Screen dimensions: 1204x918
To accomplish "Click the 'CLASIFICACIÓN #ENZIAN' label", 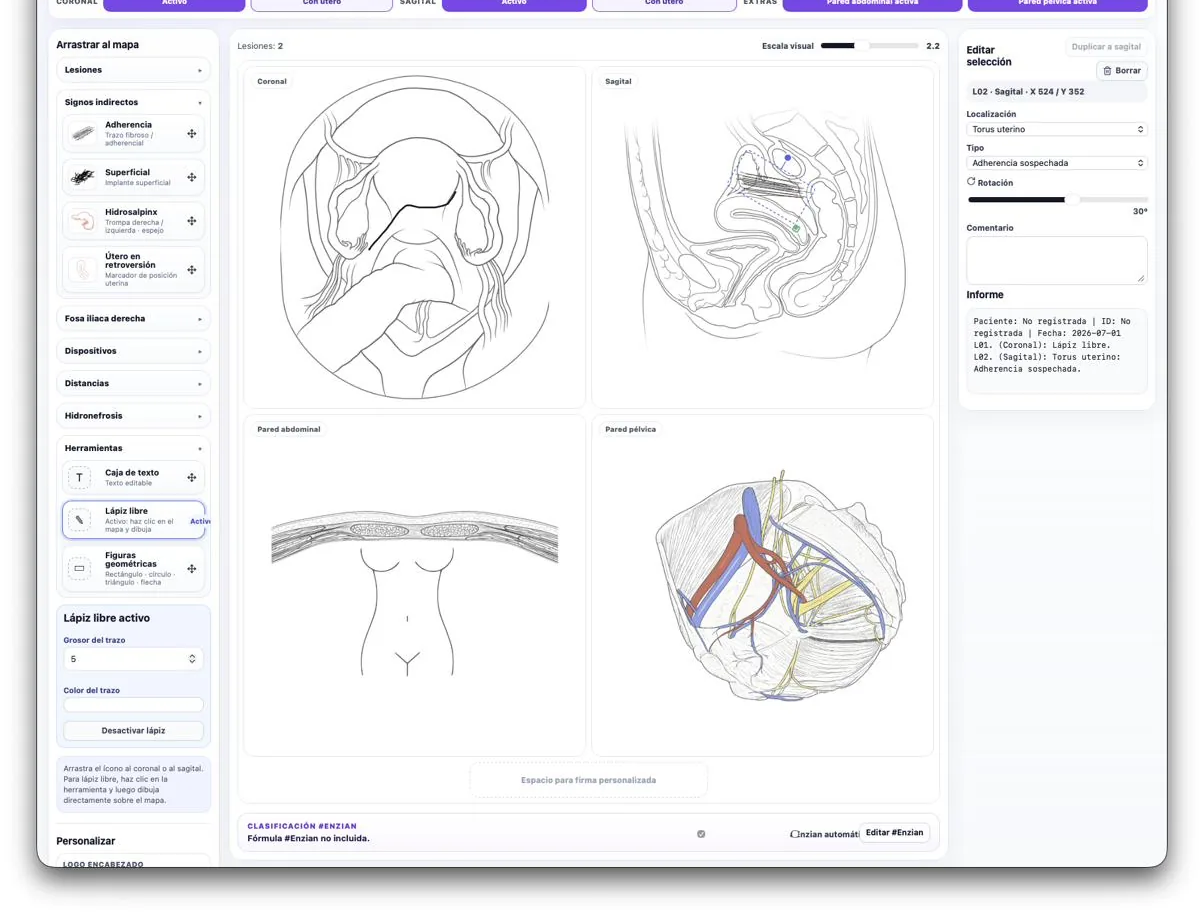I will click(302, 826).
